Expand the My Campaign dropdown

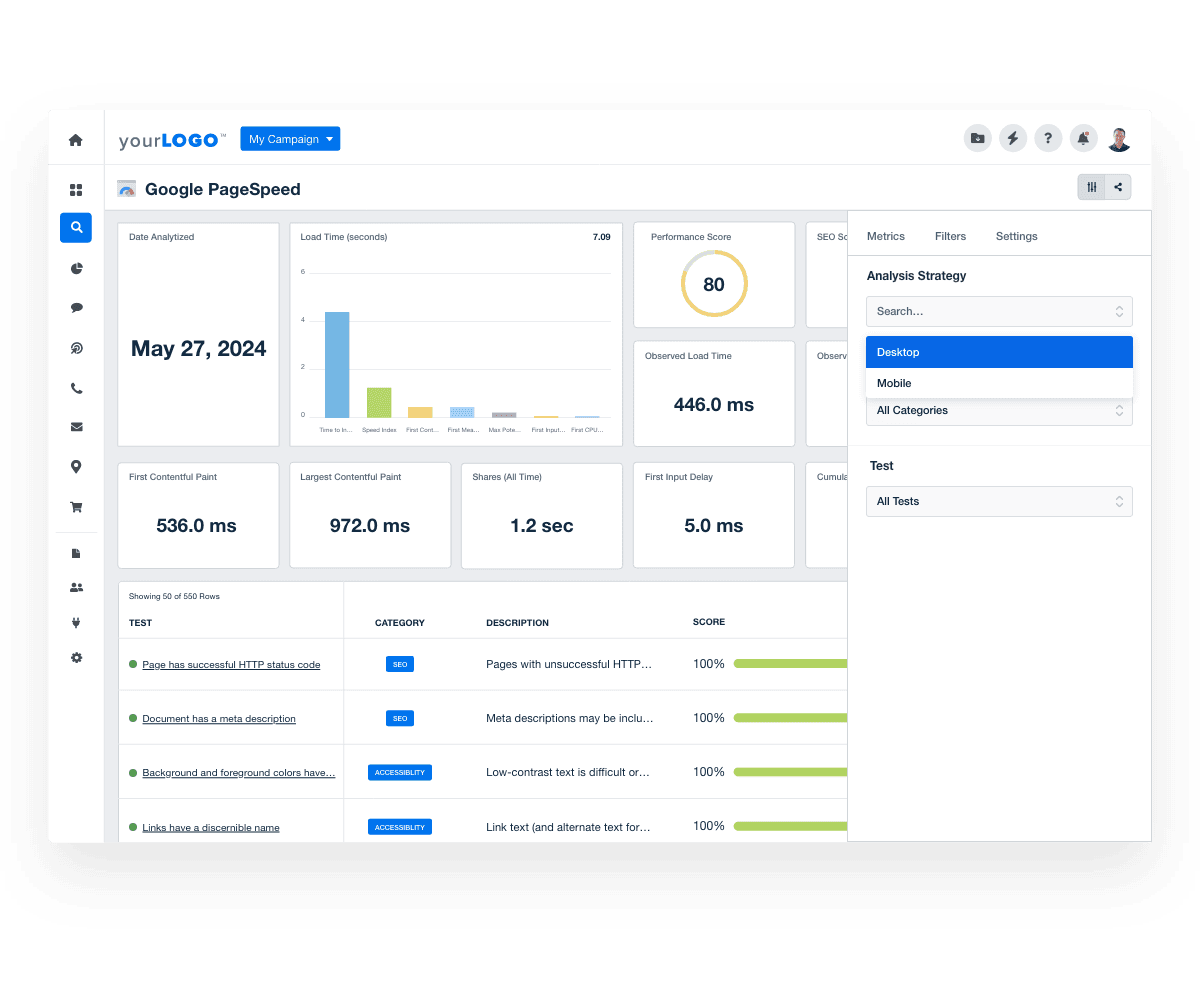point(290,138)
